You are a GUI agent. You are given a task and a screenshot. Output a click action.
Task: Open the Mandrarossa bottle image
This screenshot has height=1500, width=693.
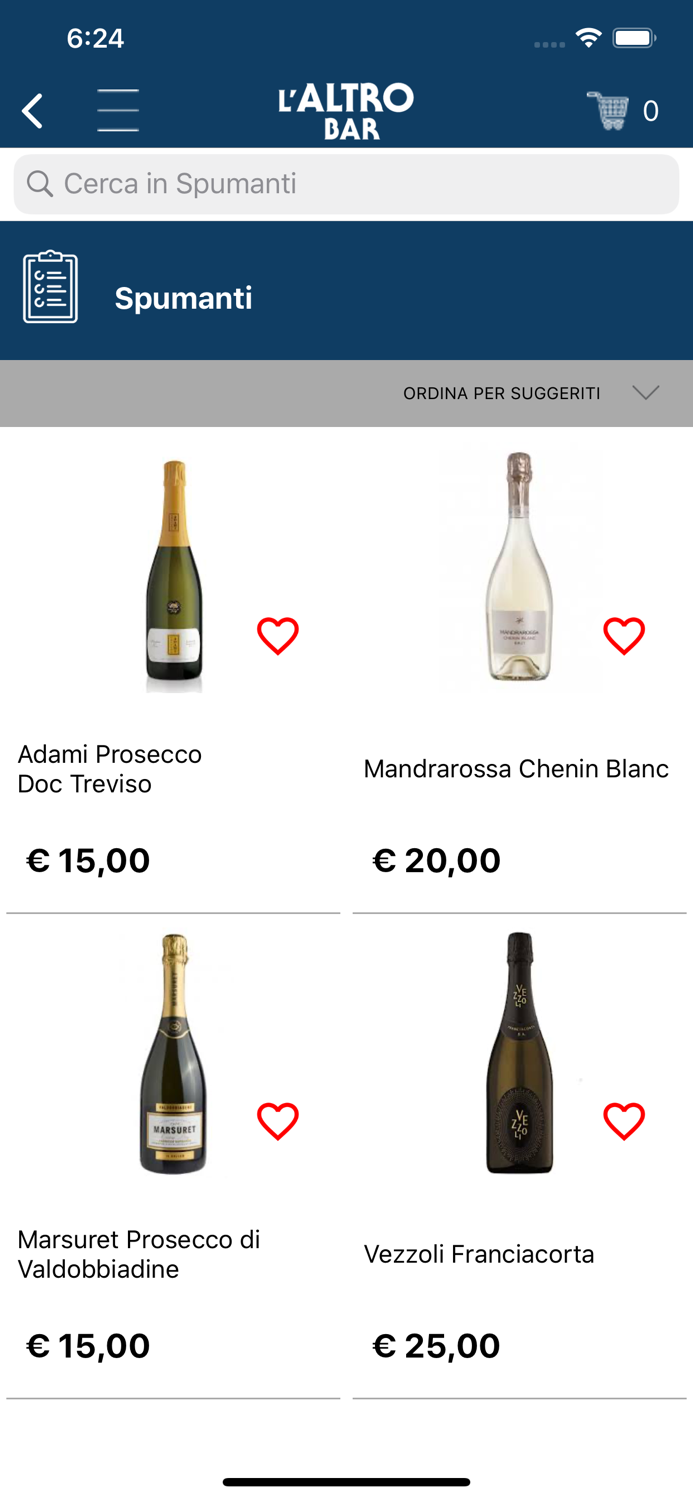coord(519,568)
